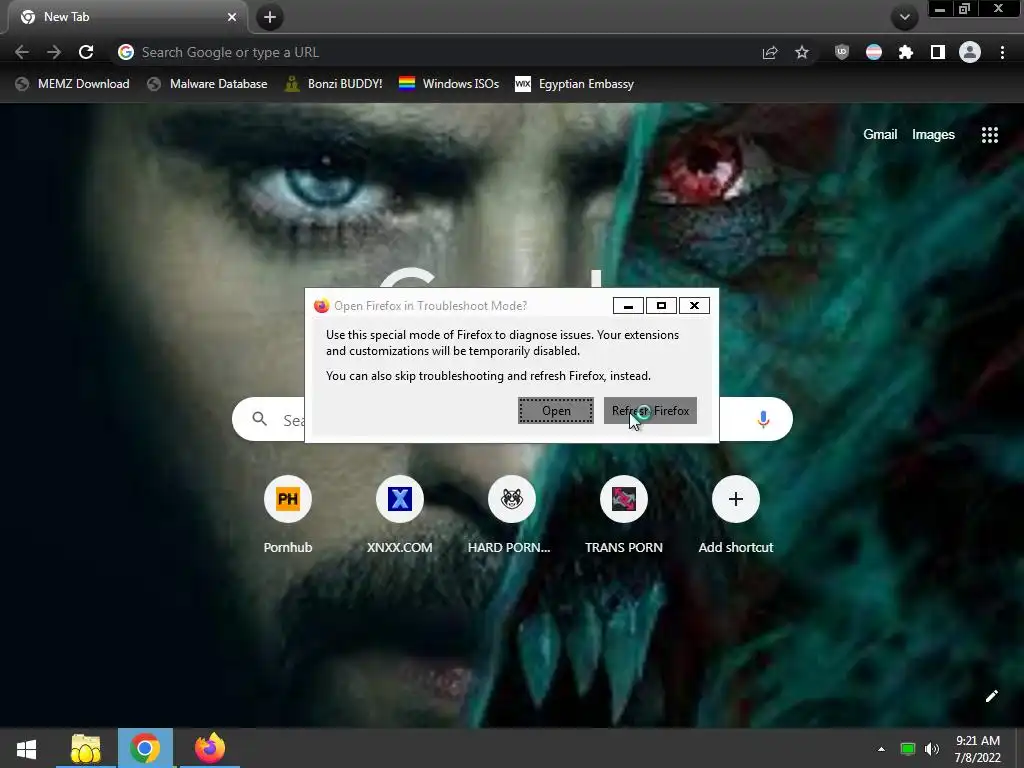This screenshot has width=1024, height=768.
Task: Click the magnifier icon in Google search box
Action: 259,419
